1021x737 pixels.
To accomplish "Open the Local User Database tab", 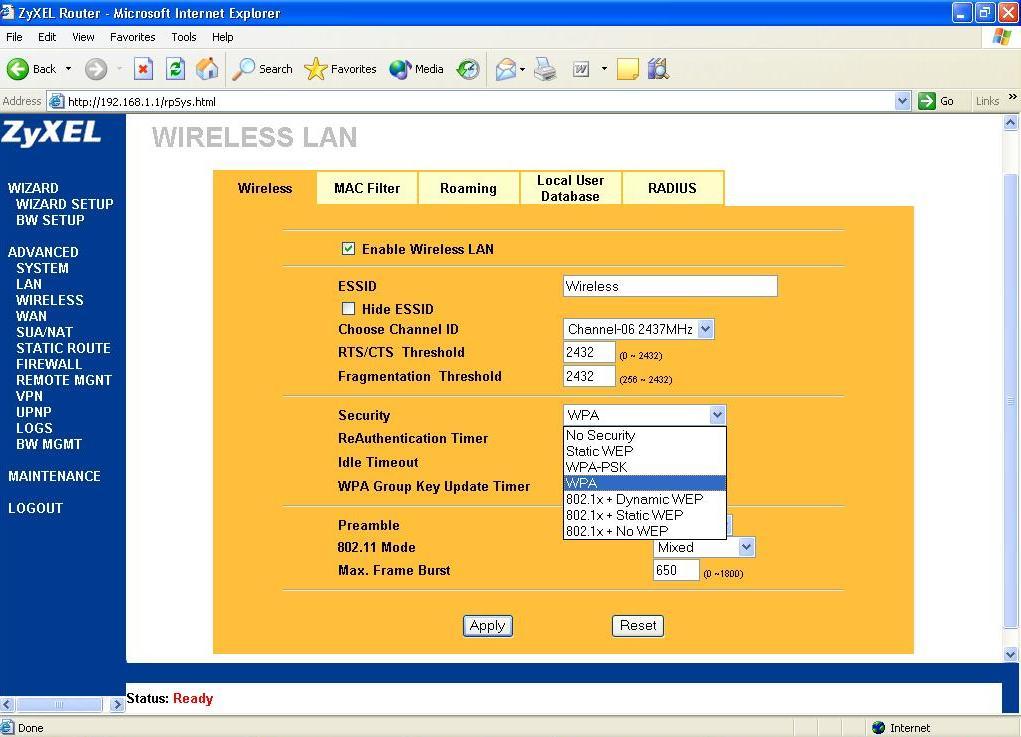I will (x=570, y=188).
